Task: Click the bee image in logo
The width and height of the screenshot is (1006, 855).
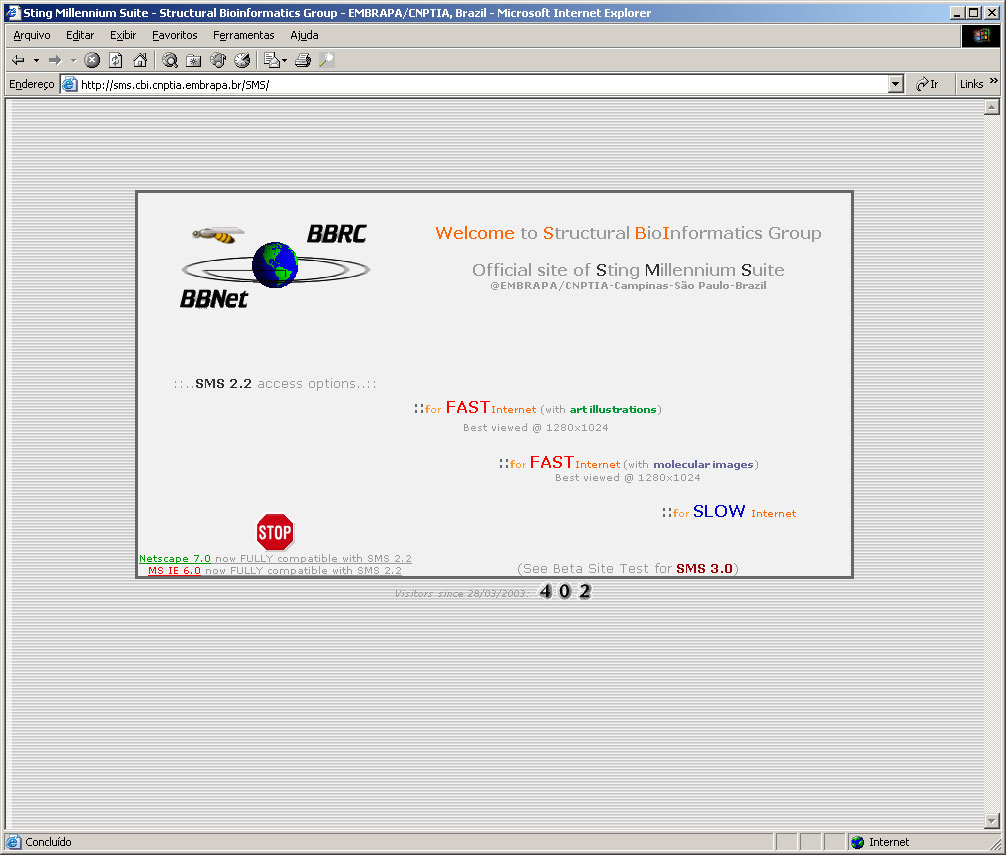Action: (218, 235)
